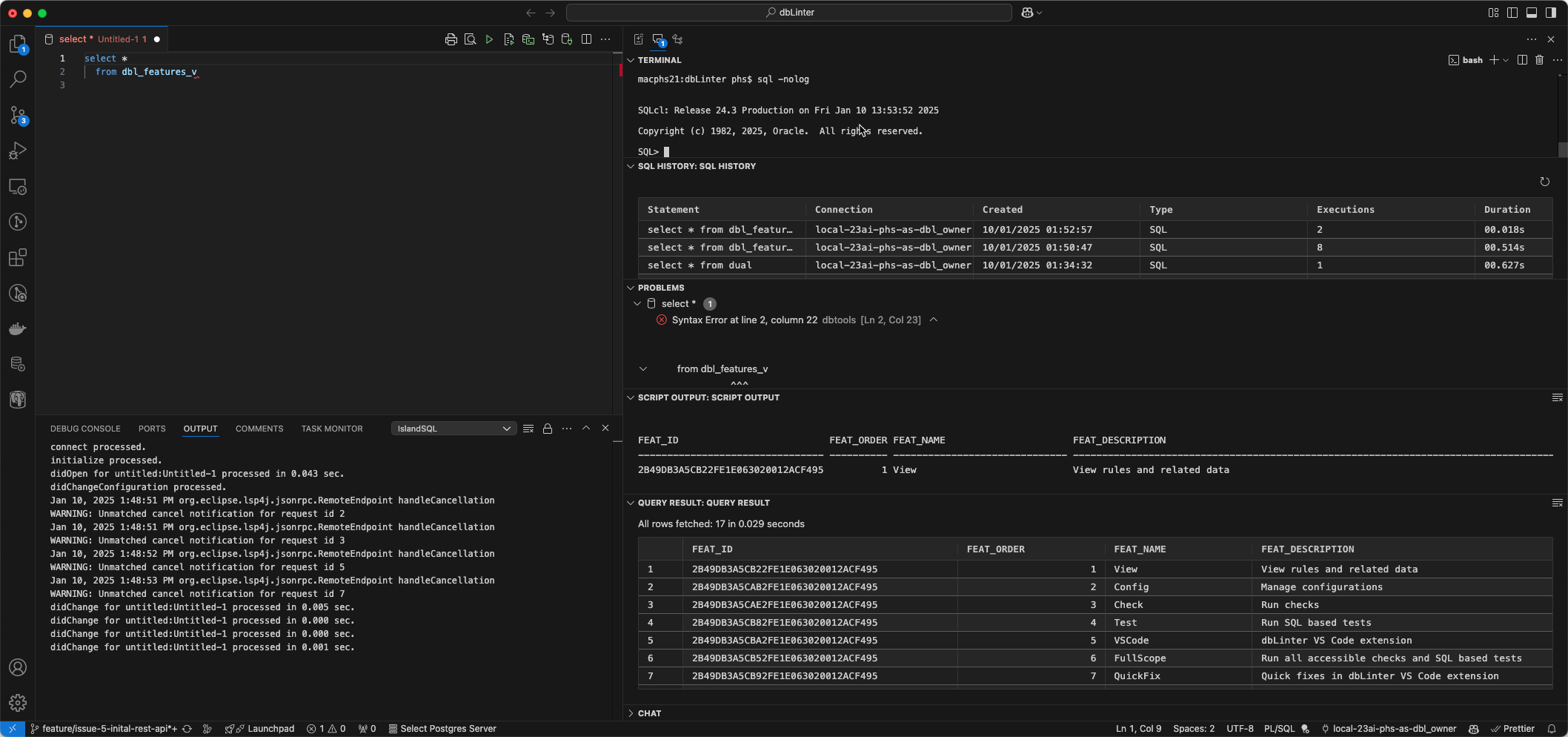Refresh the SQL History list

1544,182
